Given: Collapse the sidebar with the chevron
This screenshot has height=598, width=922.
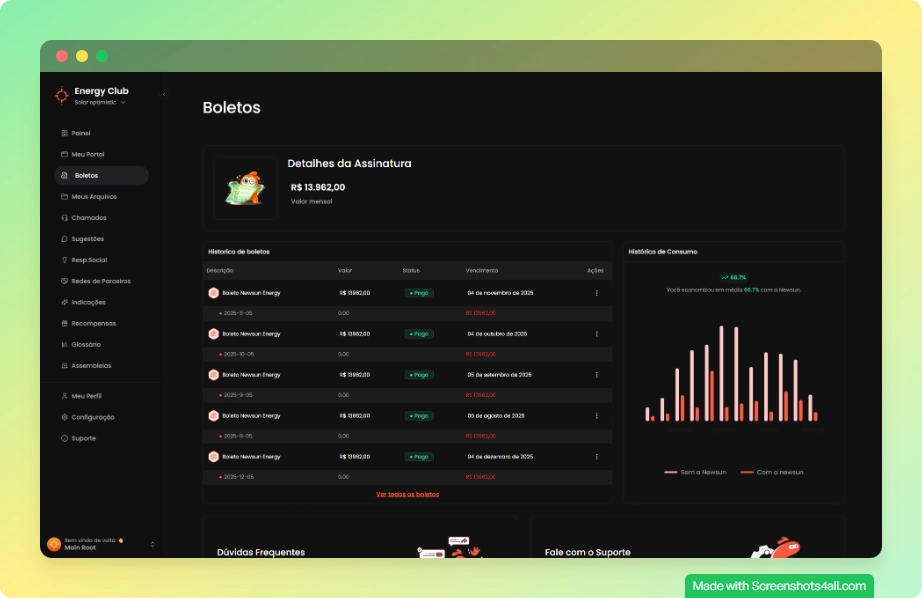Looking at the screenshot, I should (164, 94).
